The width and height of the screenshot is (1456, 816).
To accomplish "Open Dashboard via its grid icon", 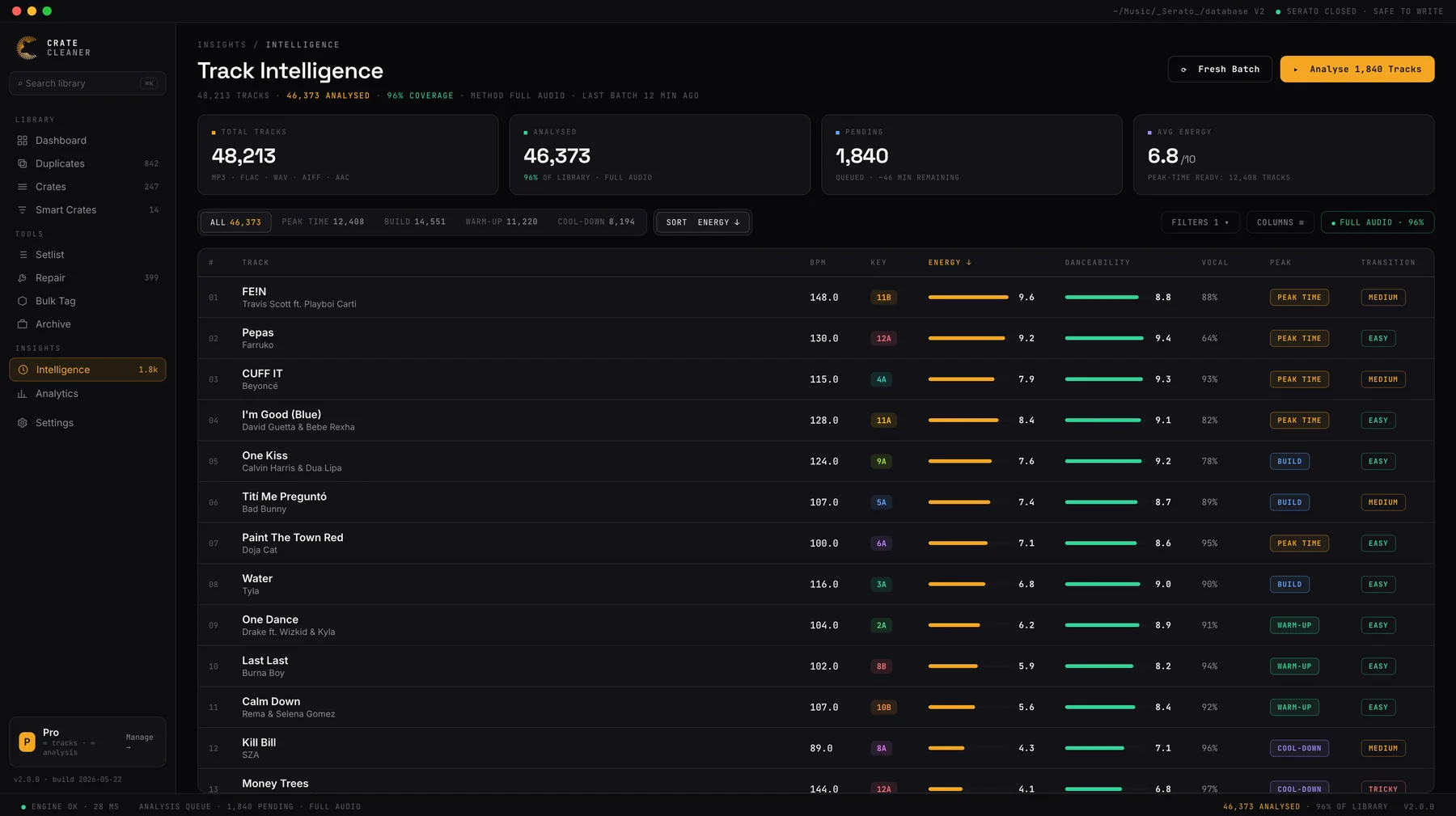I will [x=23, y=141].
